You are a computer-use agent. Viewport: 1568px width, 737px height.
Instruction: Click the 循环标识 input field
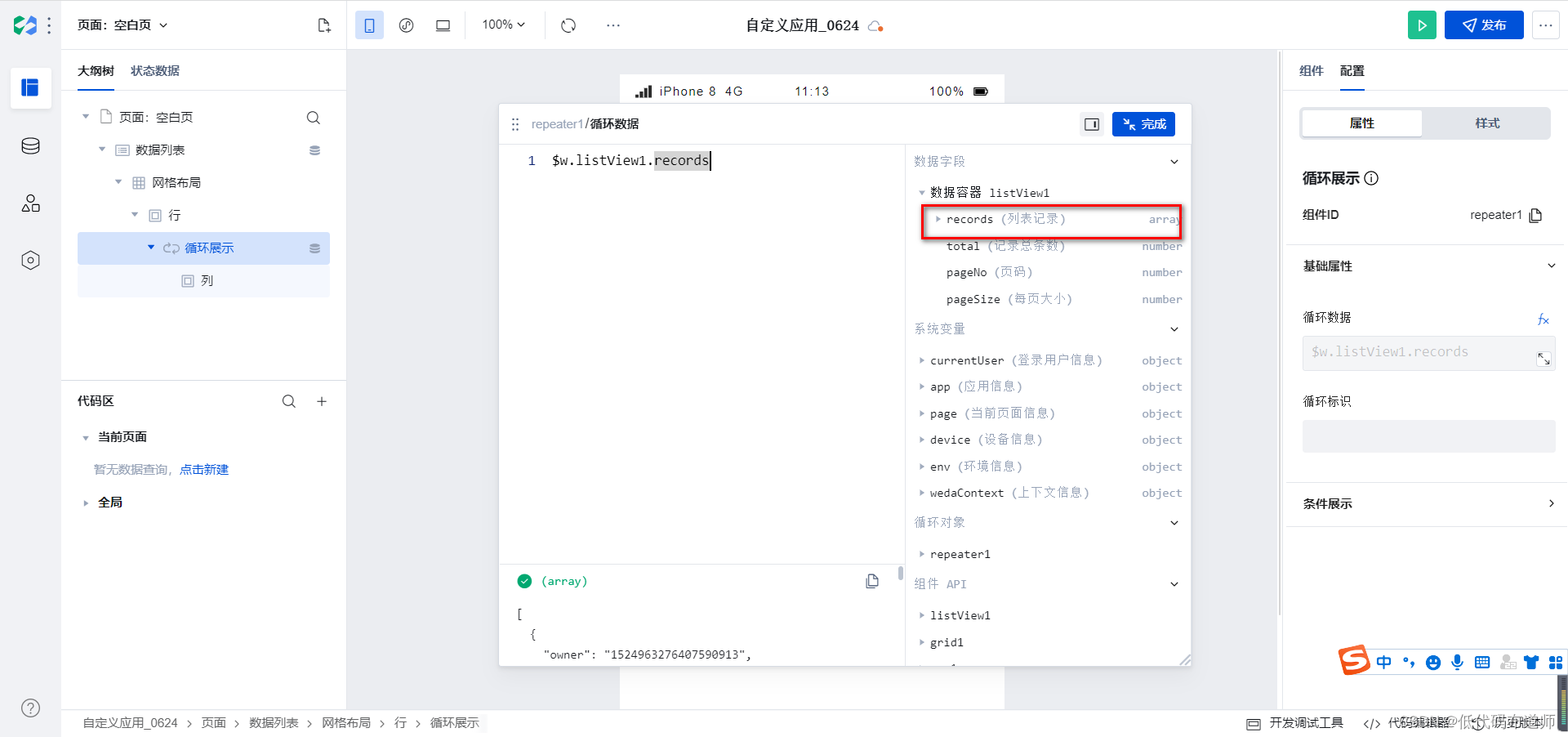pyautogui.click(x=1428, y=436)
